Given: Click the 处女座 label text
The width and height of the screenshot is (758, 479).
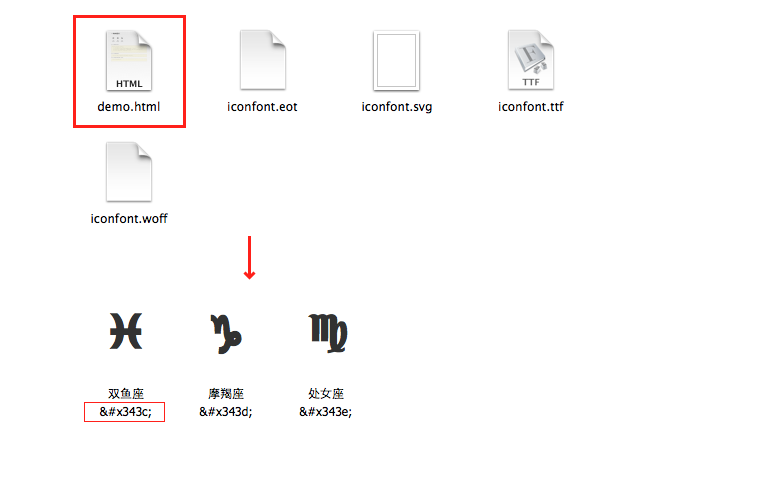Looking at the screenshot, I should tap(326, 393).
